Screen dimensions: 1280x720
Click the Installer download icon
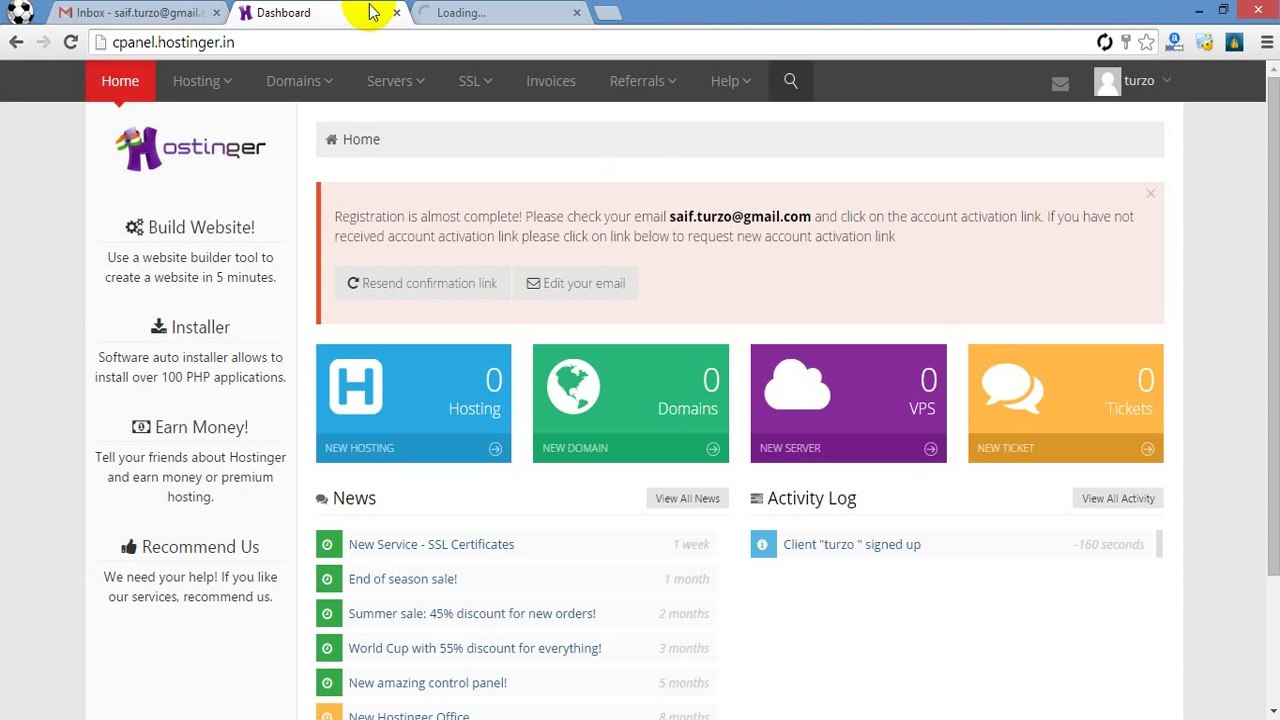pyautogui.click(x=159, y=327)
